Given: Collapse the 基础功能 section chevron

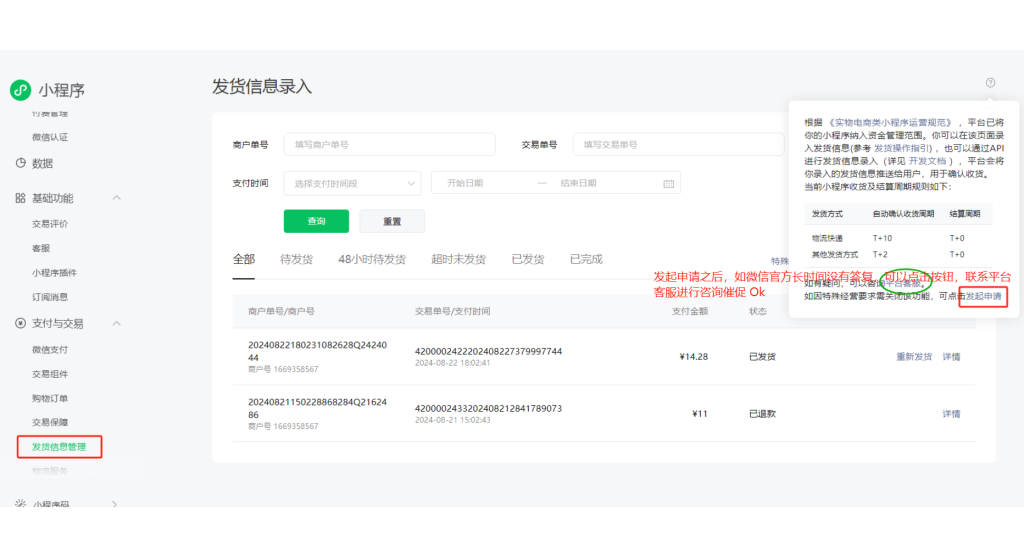Looking at the screenshot, I should click(x=116, y=198).
